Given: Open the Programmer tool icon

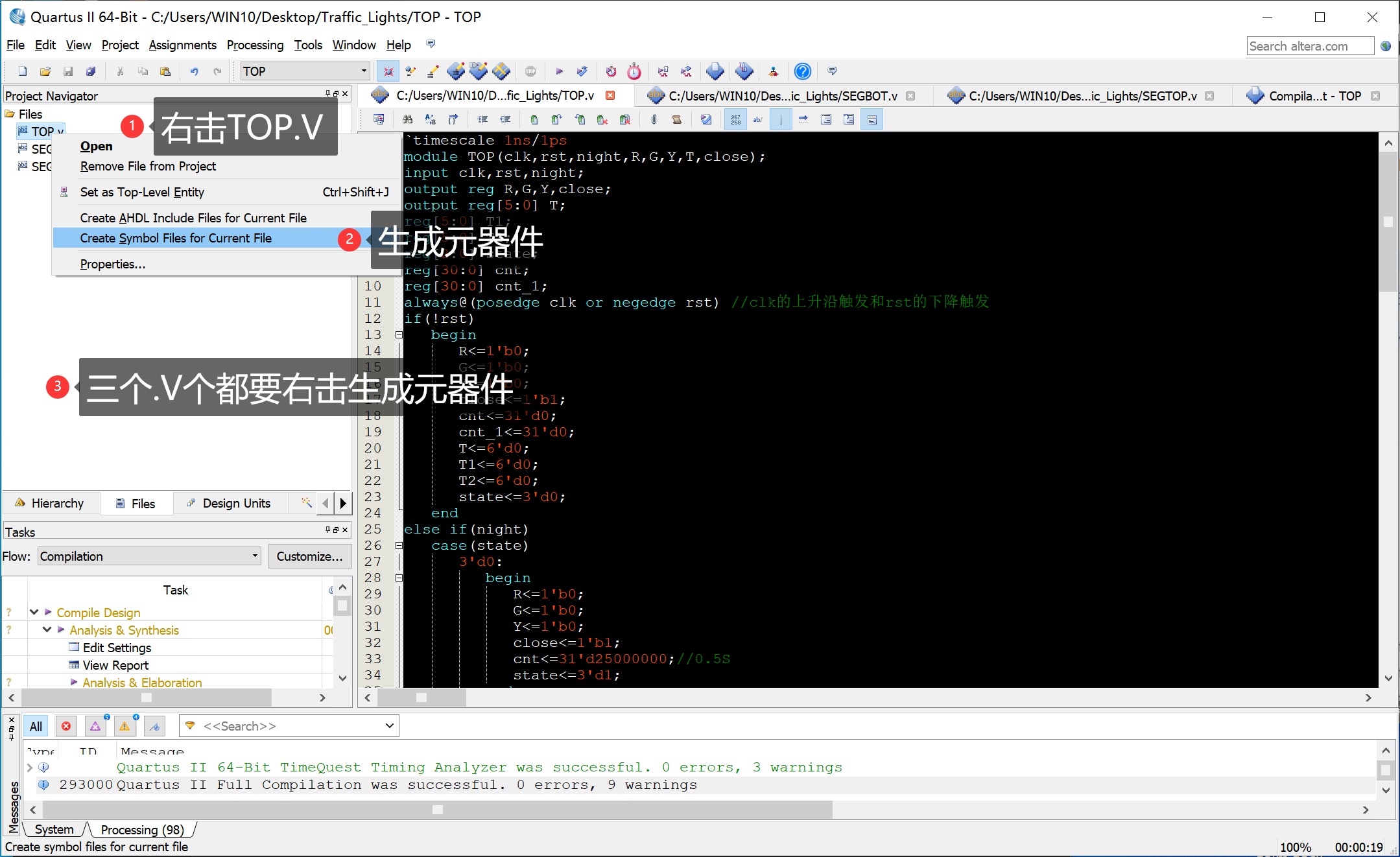Looking at the screenshot, I should point(774,71).
